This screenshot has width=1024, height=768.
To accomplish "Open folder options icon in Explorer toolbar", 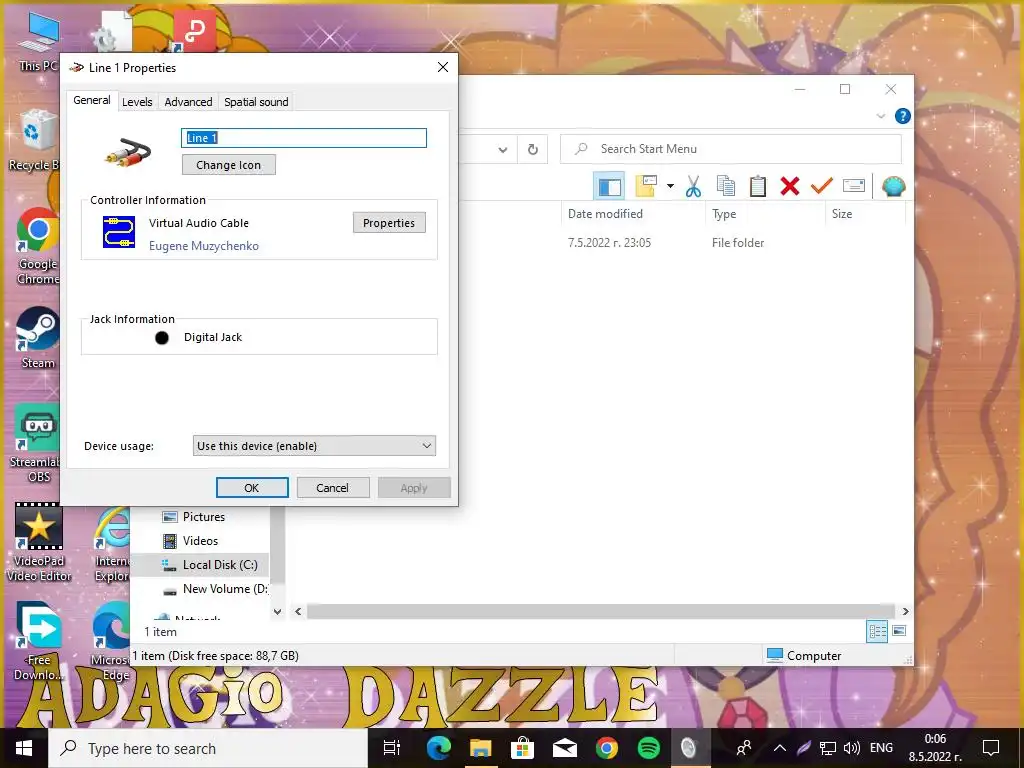I will [646, 187].
